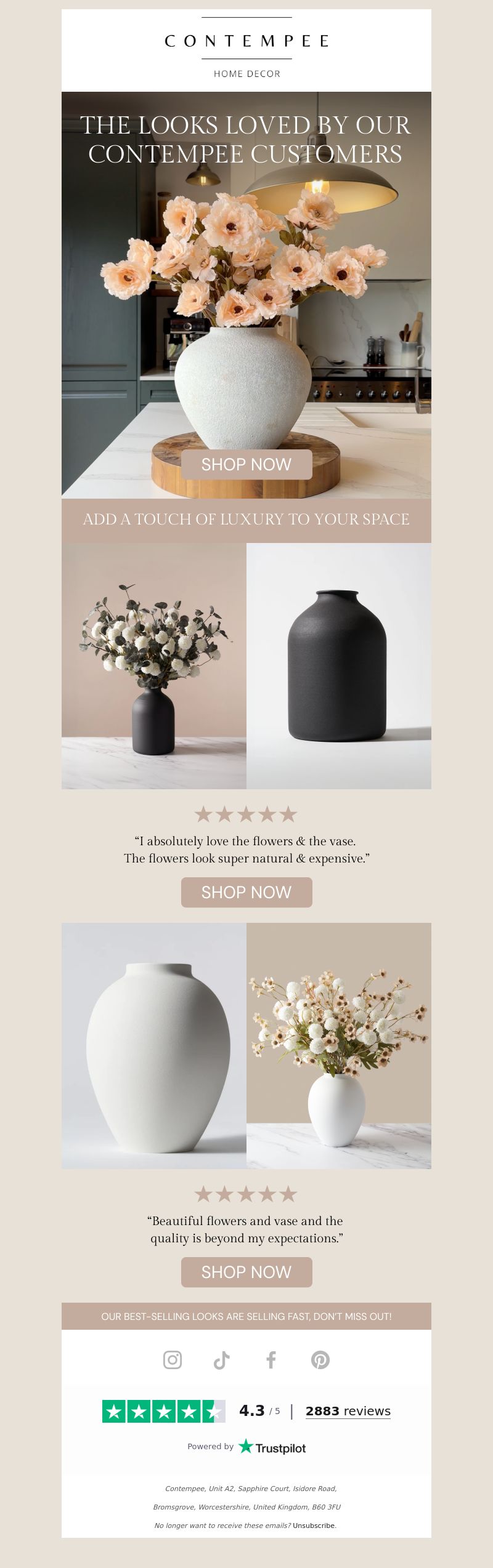This screenshot has height=1568, width=493.
Task: Click the Contempee Home Decor logo
Action: click(246, 48)
